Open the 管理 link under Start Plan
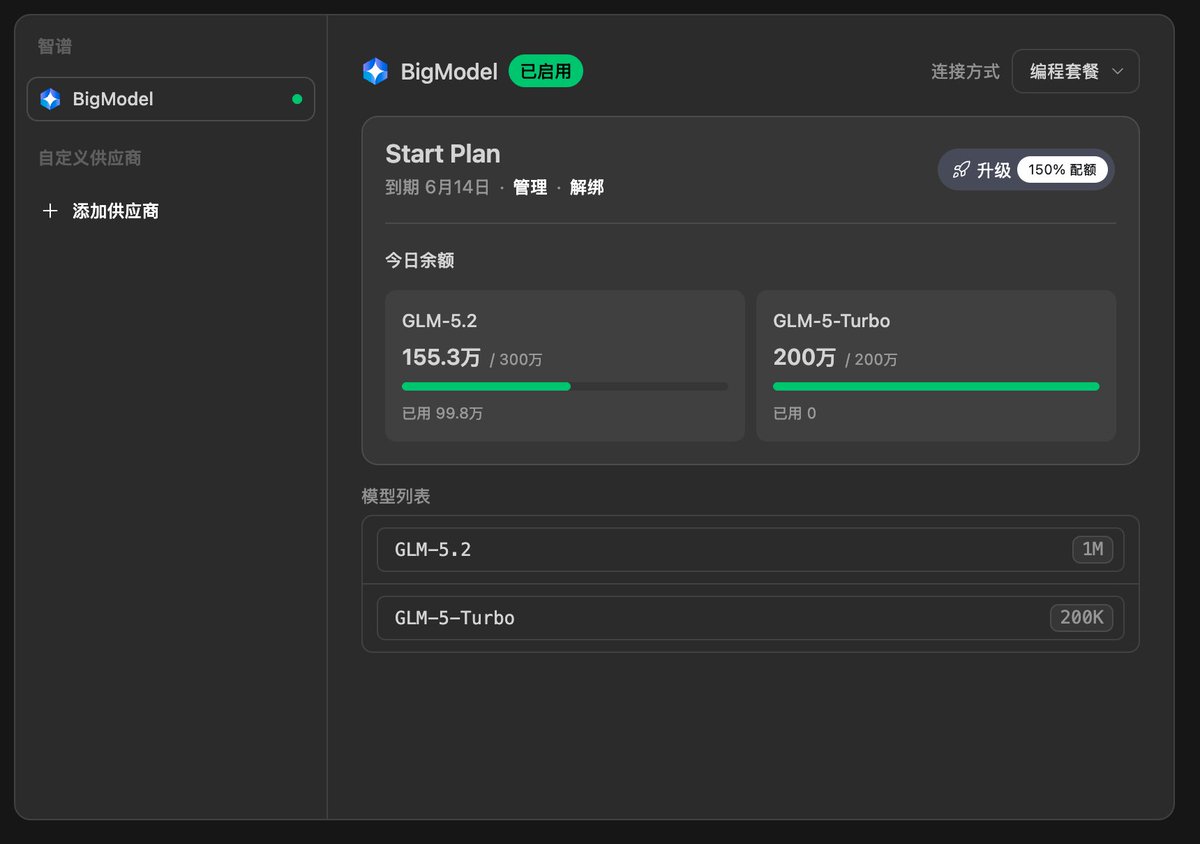The height and width of the screenshot is (844, 1200). (530, 187)
